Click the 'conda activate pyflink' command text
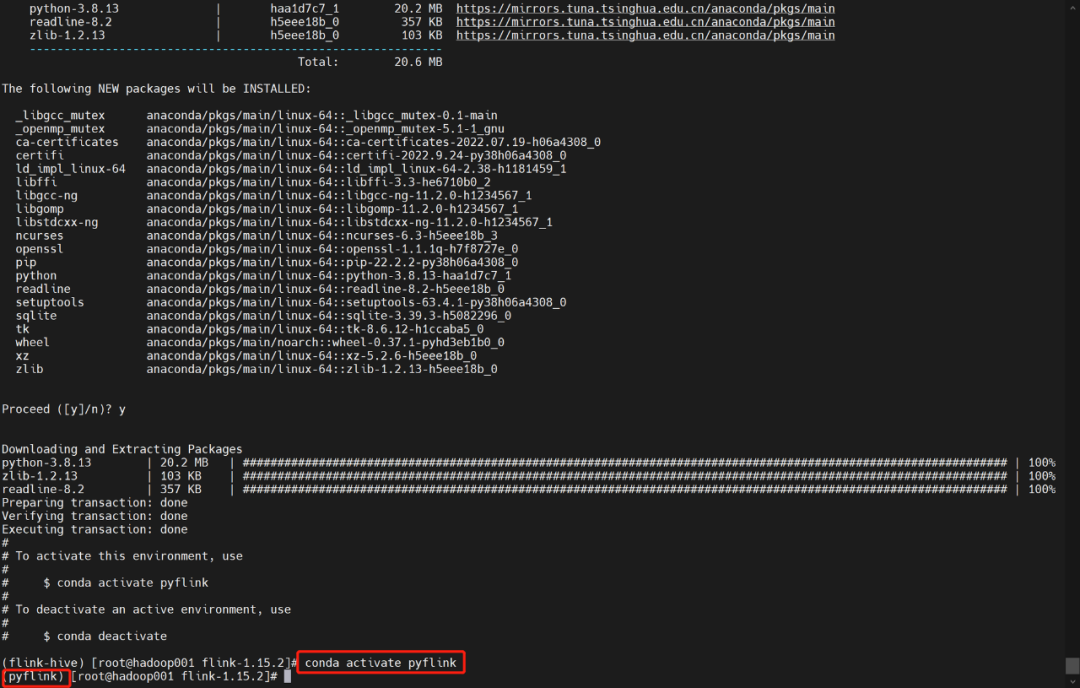1080x688 pixels. (381, 663)
